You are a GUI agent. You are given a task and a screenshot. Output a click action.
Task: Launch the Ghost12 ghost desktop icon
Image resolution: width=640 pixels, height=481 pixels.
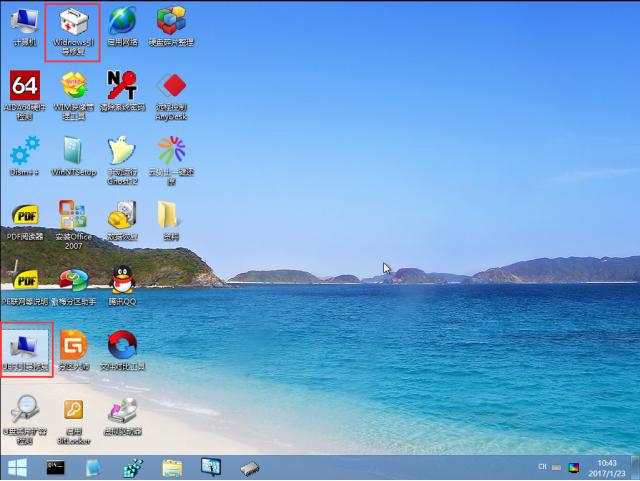(122, 160)
